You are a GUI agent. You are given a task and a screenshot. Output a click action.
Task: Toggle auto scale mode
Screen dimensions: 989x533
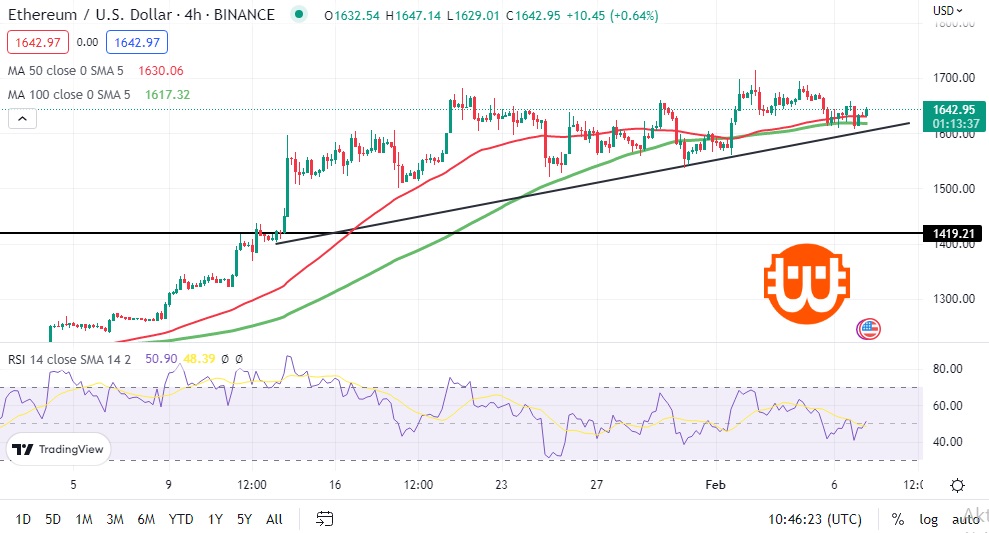(x=965, y=519)
